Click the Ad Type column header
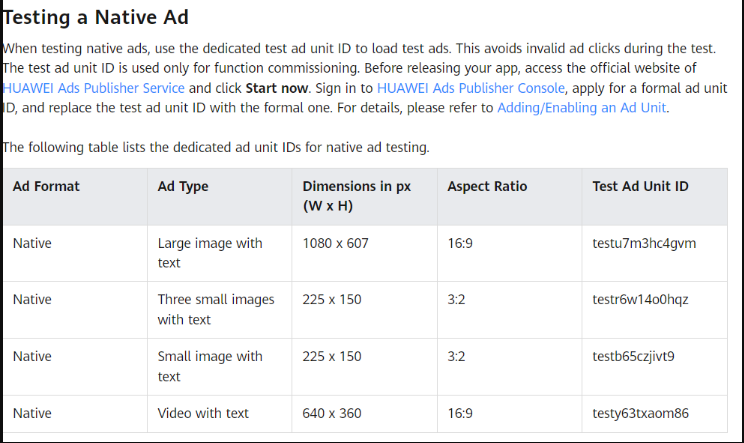 [x=183, y=186]
